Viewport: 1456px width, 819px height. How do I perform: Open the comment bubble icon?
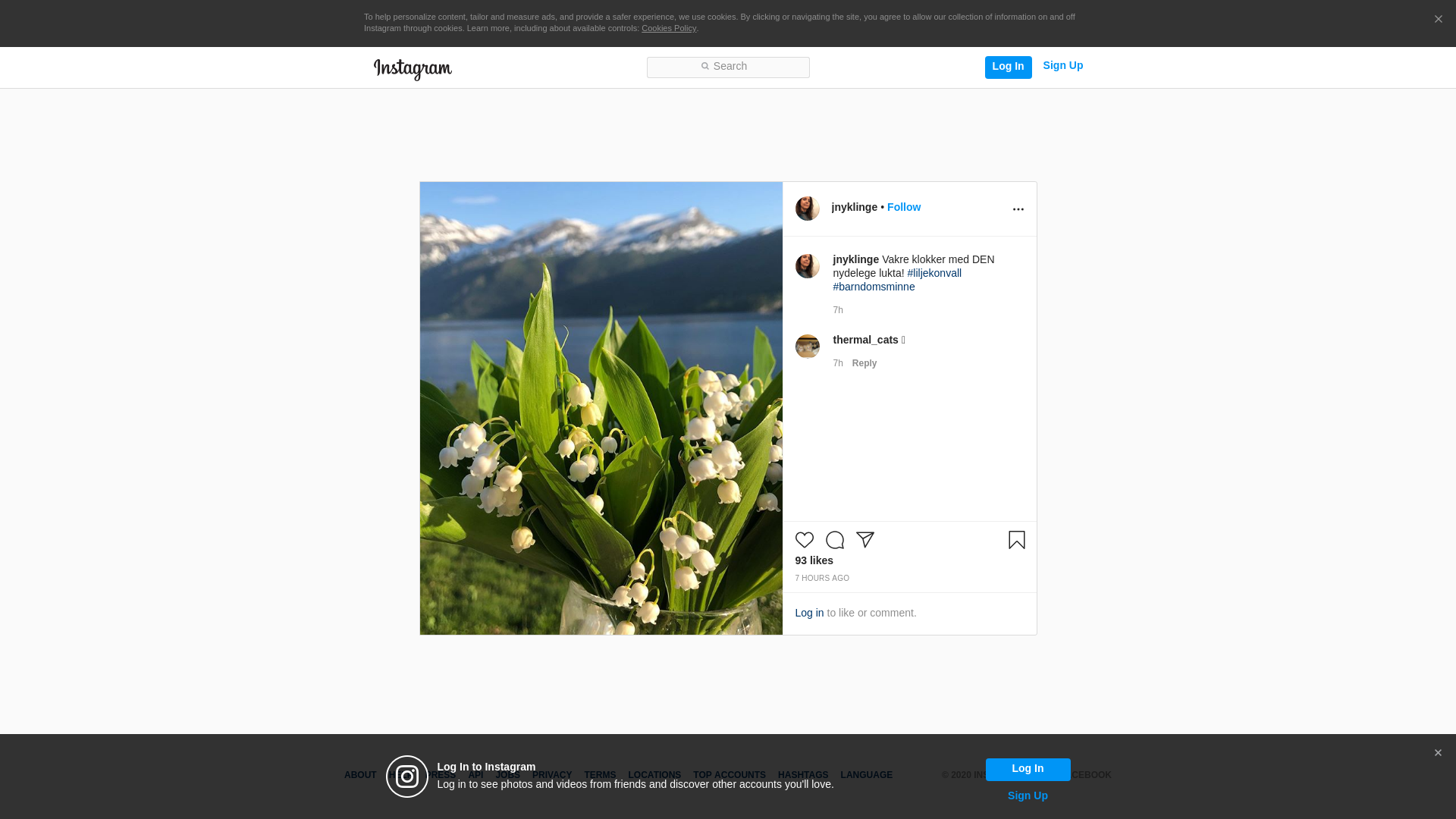pos(835,540)
